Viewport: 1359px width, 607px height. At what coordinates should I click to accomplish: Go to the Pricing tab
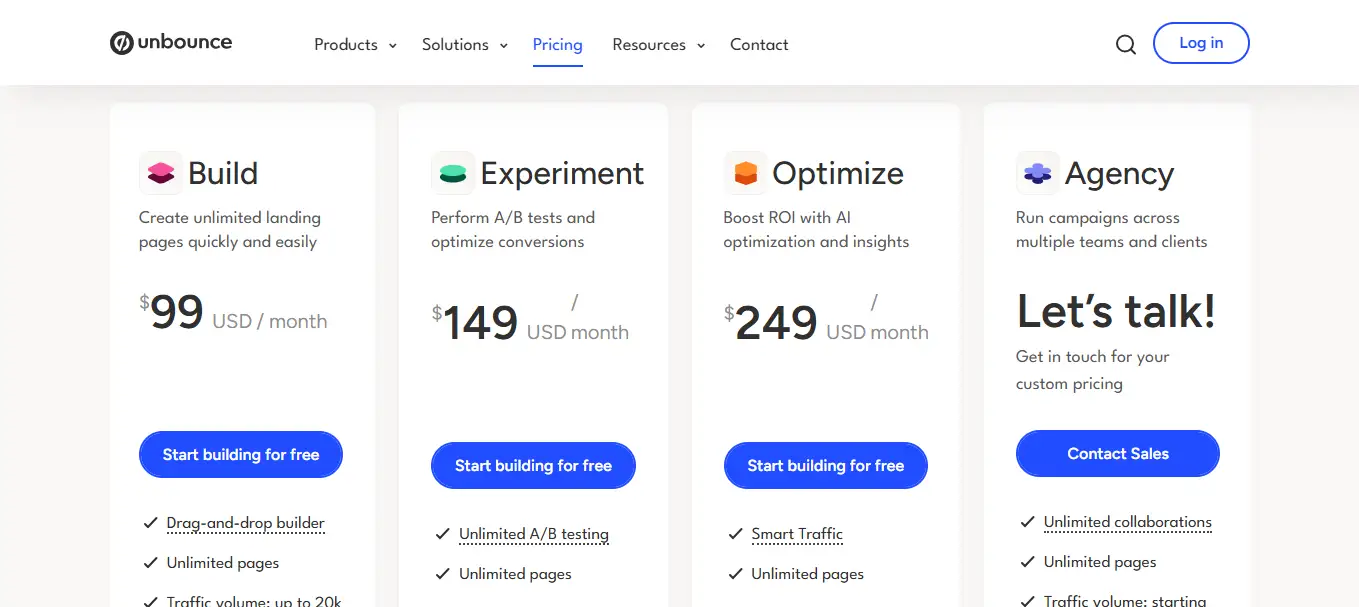pos(557,45)
